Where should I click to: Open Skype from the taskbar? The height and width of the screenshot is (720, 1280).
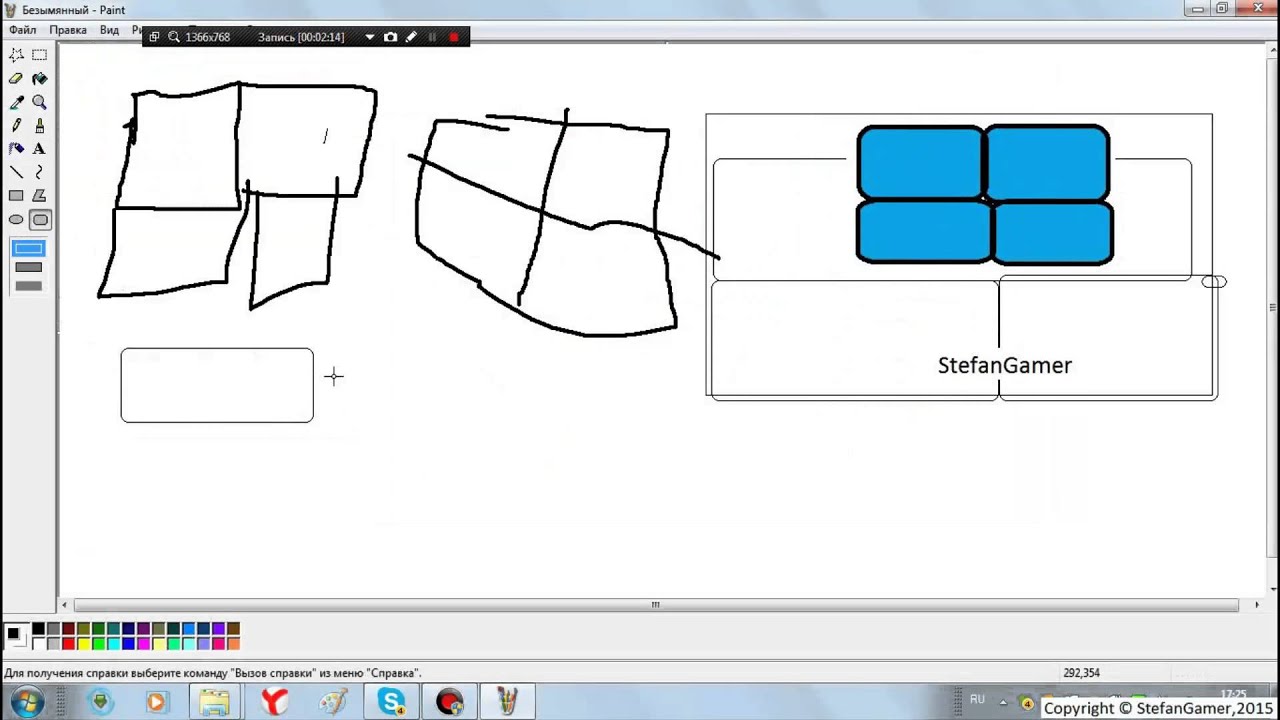click(391, 702)
